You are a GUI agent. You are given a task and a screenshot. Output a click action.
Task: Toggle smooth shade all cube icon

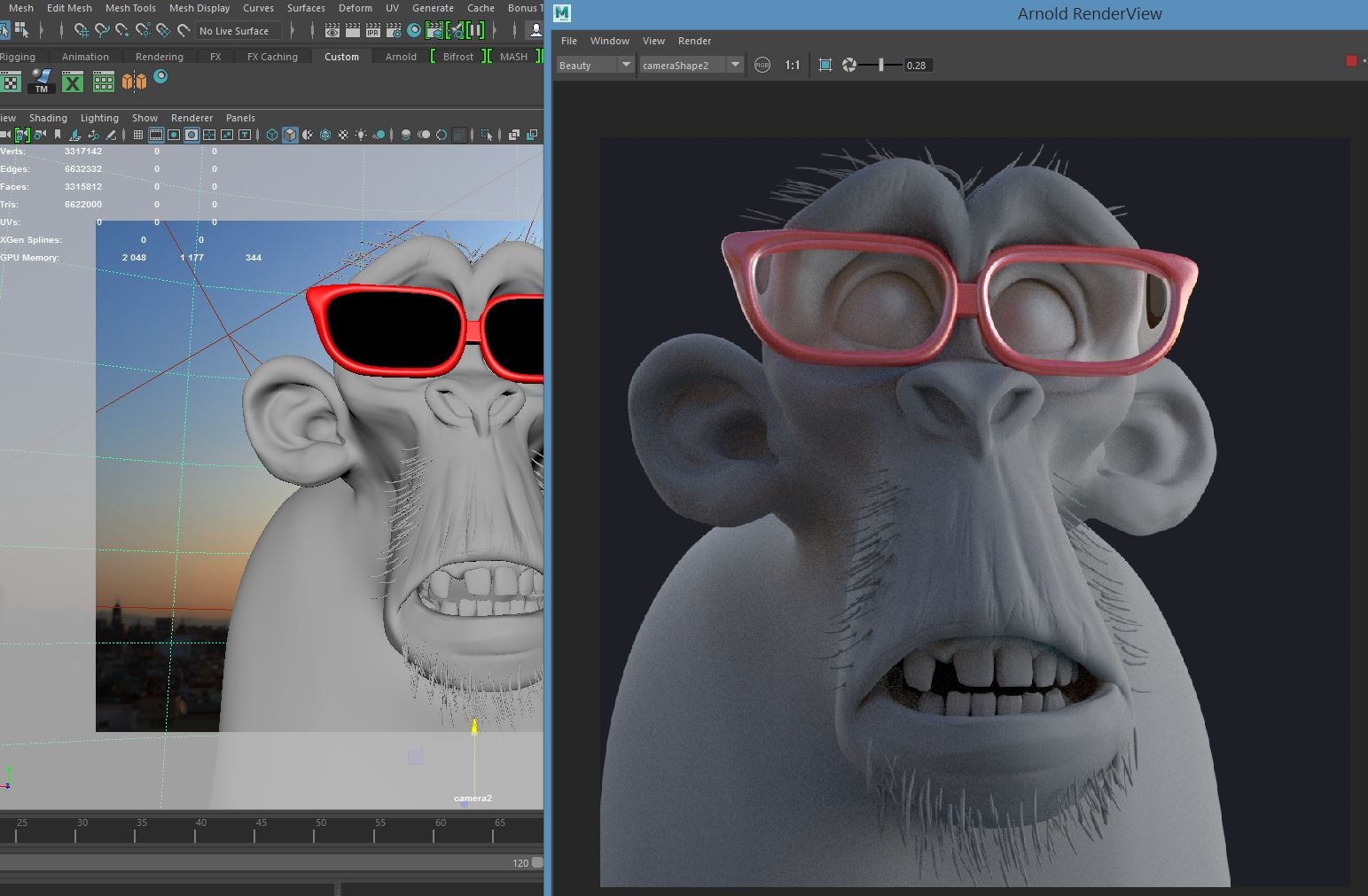[290, 135]
